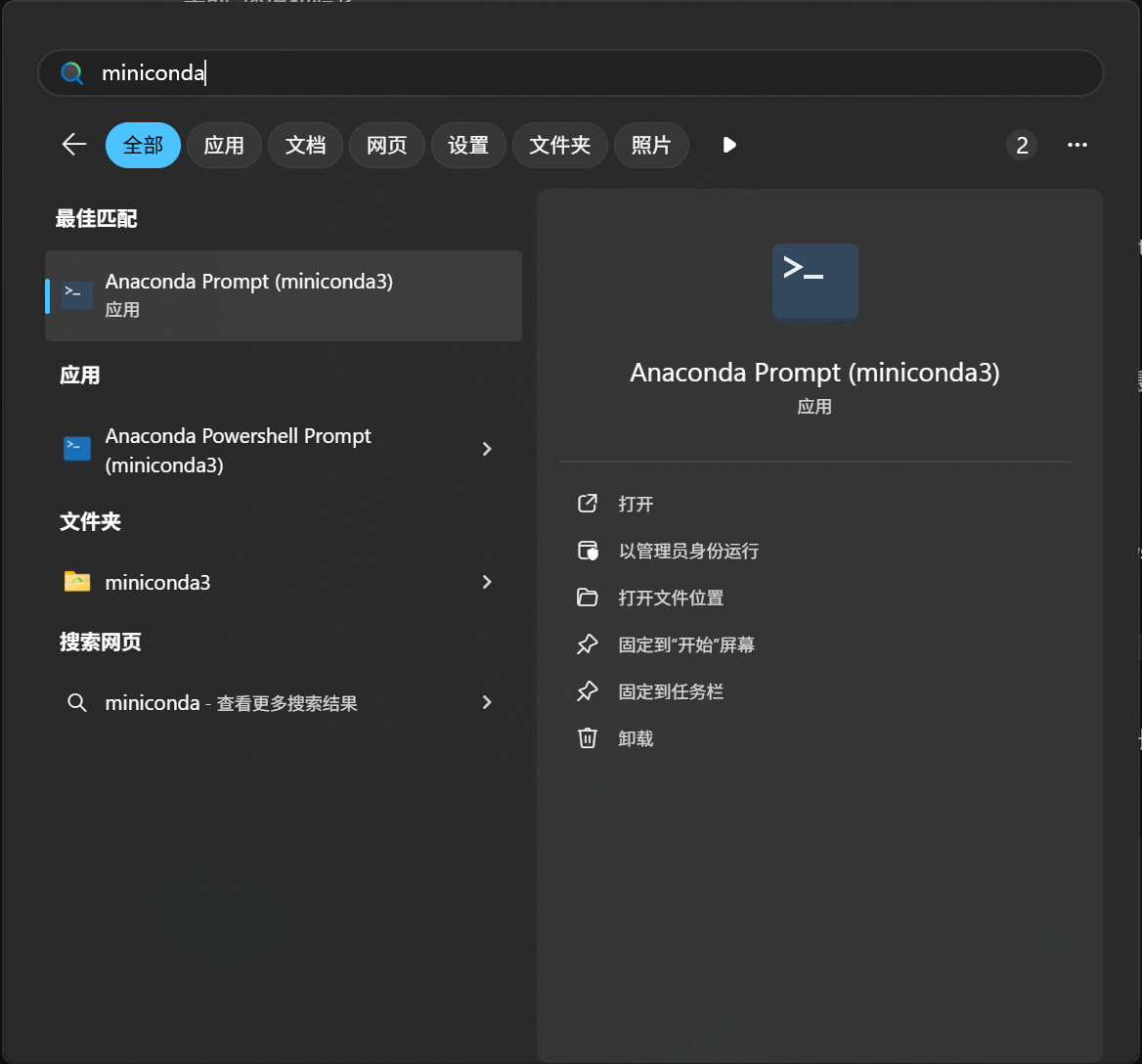Switch to the 文档 filter tab
Image resolution: width=1142 pixels, height=1064 pixels.
click(x=305, y=146)
